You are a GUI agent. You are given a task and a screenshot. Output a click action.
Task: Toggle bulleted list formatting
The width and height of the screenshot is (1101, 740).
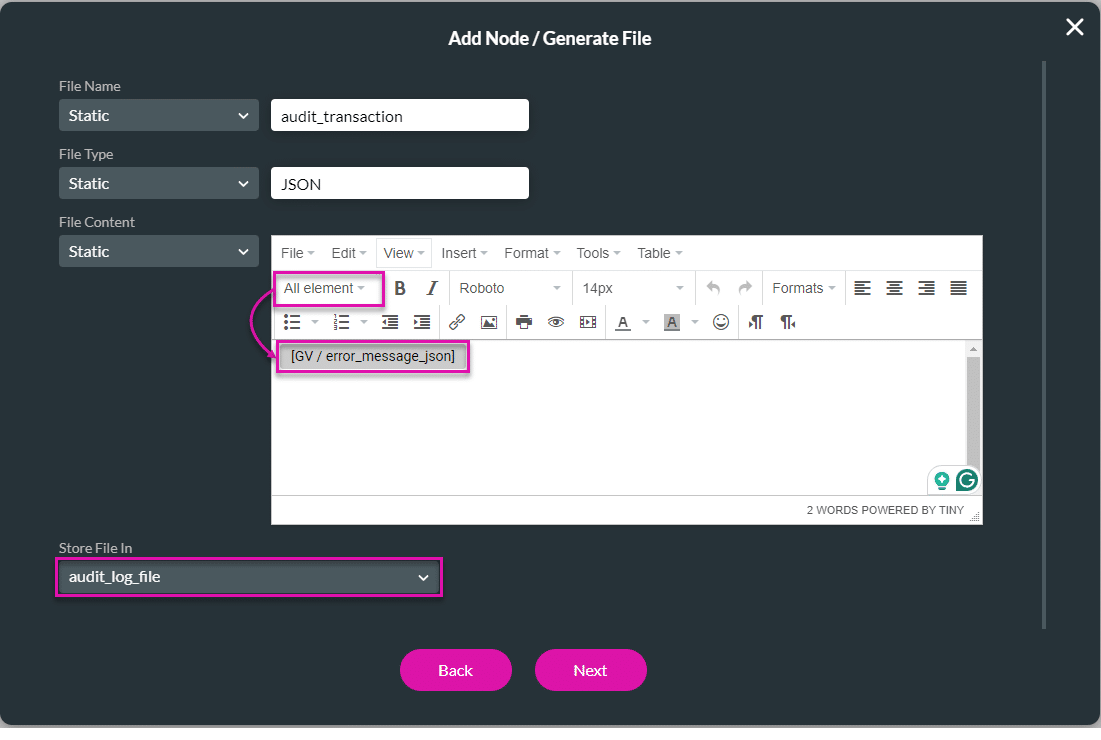click(x=291, y=321)
